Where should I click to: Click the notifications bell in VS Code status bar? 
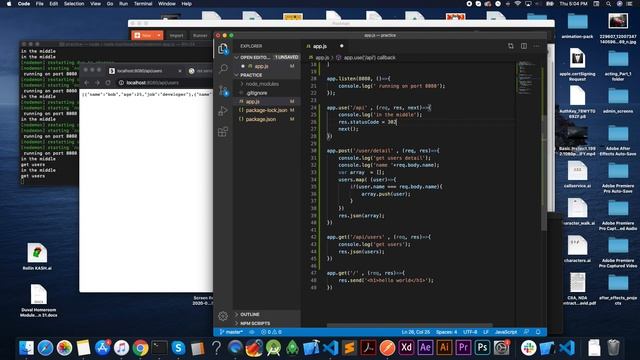(x=538, y=332)
